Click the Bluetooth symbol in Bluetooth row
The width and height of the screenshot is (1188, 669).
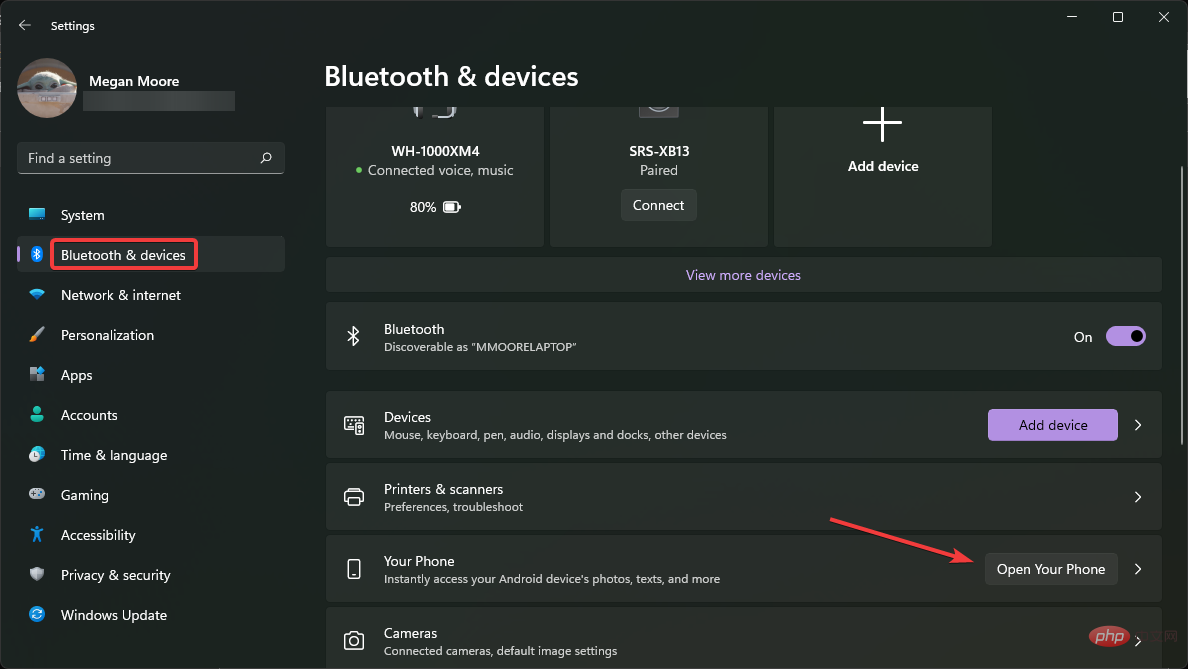point(353,336)
